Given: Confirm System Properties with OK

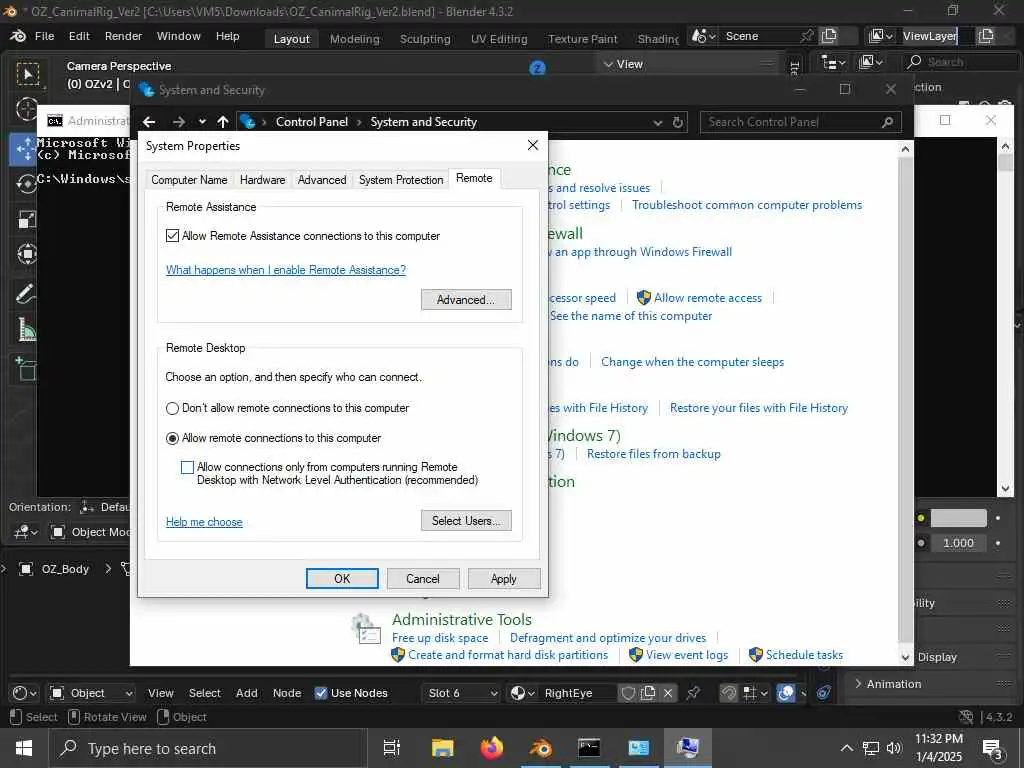Looking at the screenshot, I should coord(342,579).
